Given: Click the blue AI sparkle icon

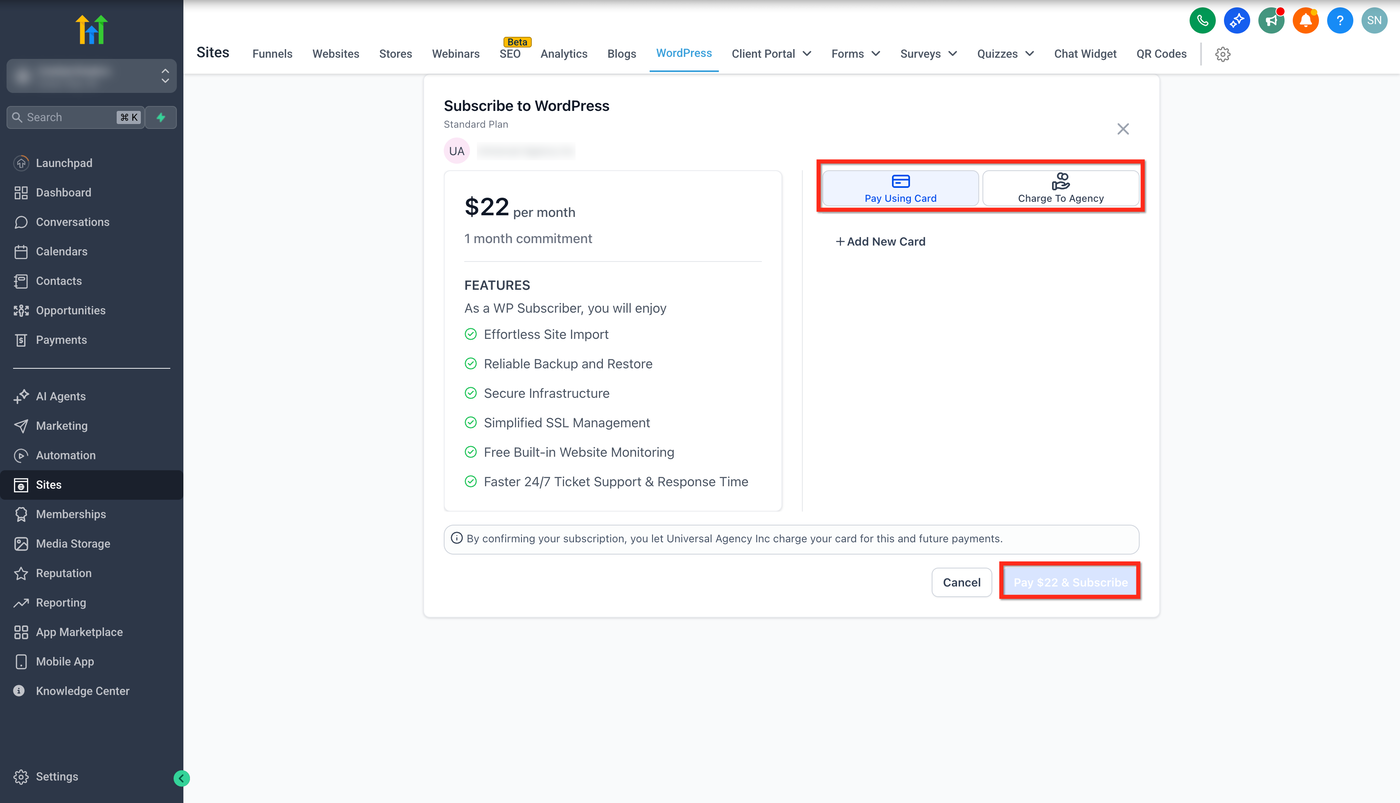Looking at the screenshot, I should pos(1237,20).
